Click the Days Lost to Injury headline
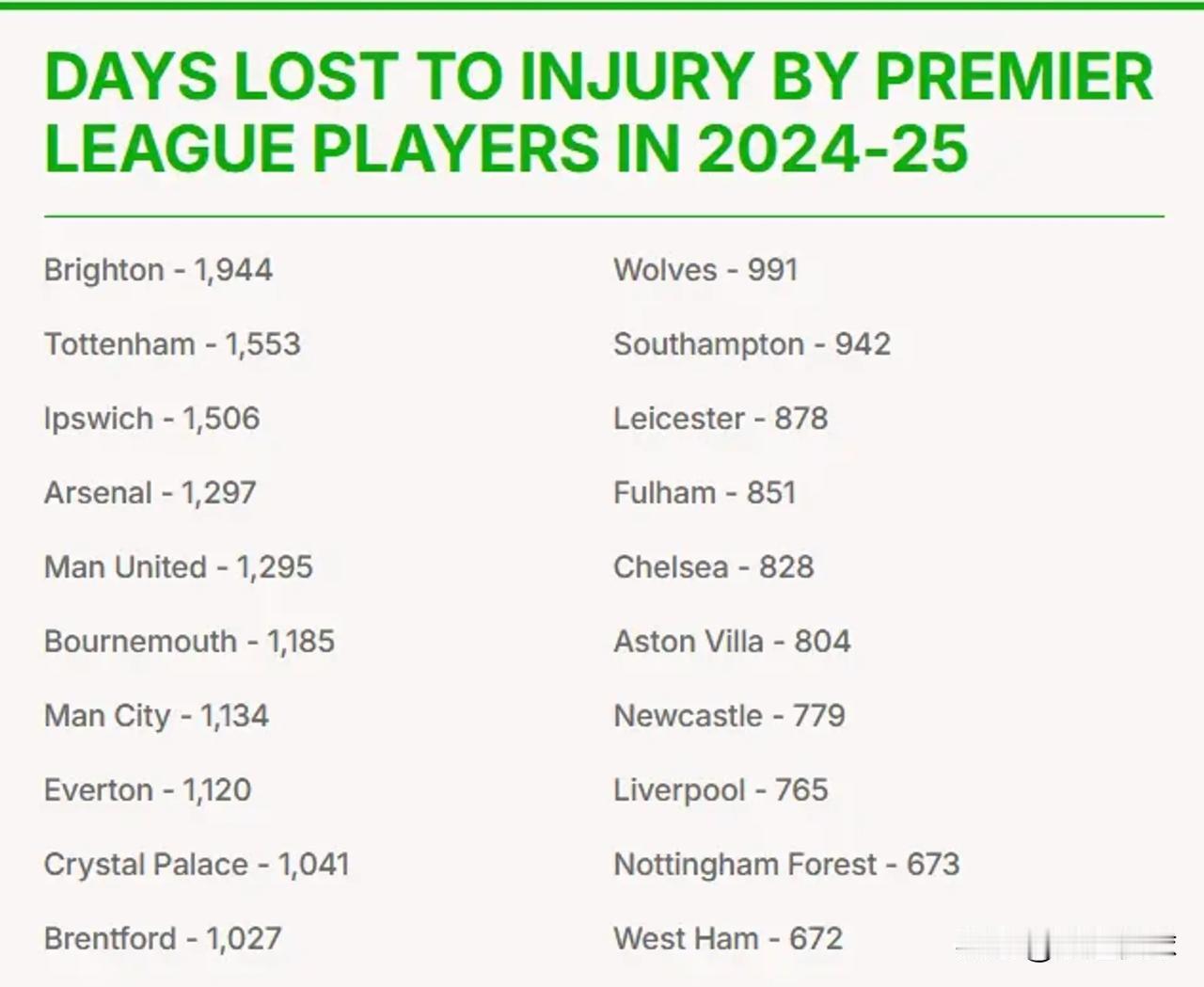This screenshot has width=1204, height=987. click(x=598, y=113)
